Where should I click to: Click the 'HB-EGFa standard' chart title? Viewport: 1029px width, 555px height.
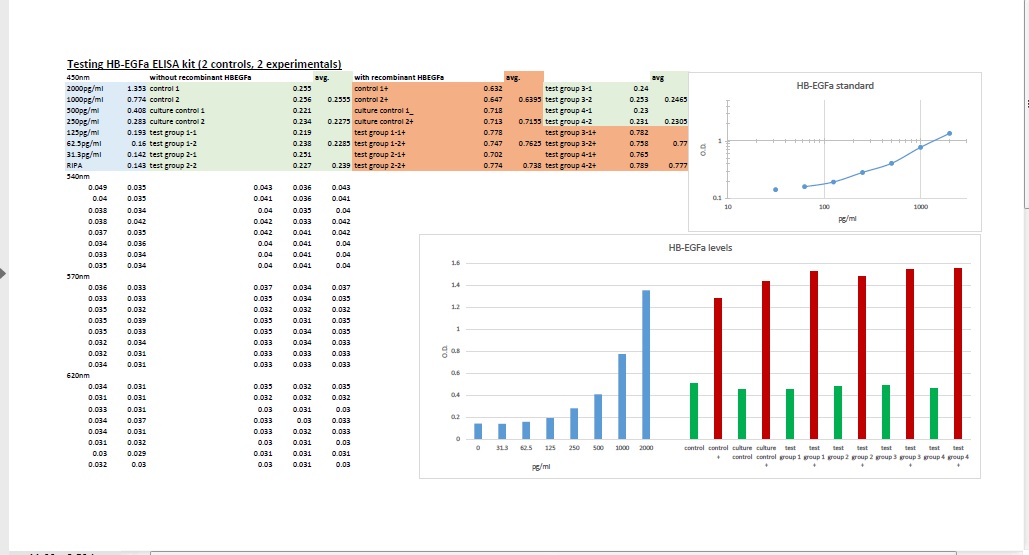tap(835, 86)
